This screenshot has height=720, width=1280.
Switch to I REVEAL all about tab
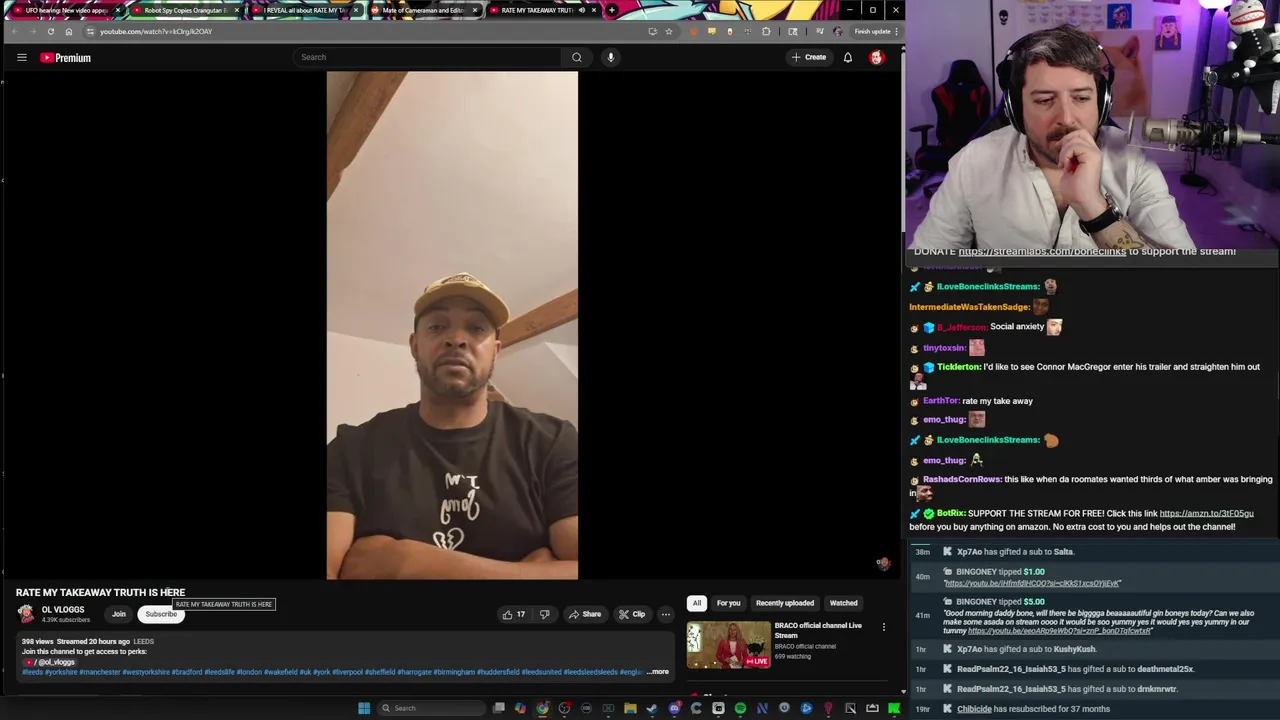[x=305, y=10]
